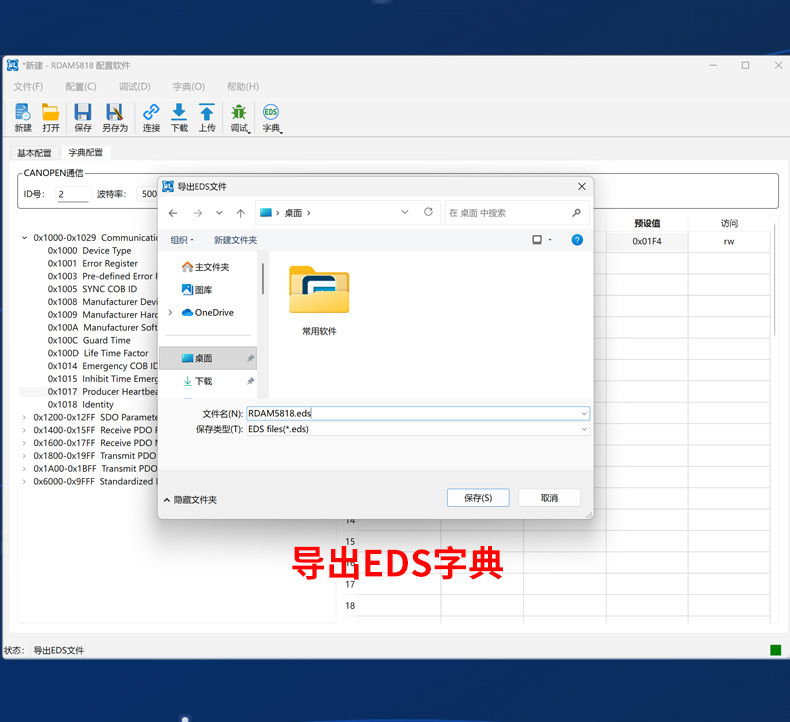Click the 保存 (Save) toolbar icon

coord(83,113)
